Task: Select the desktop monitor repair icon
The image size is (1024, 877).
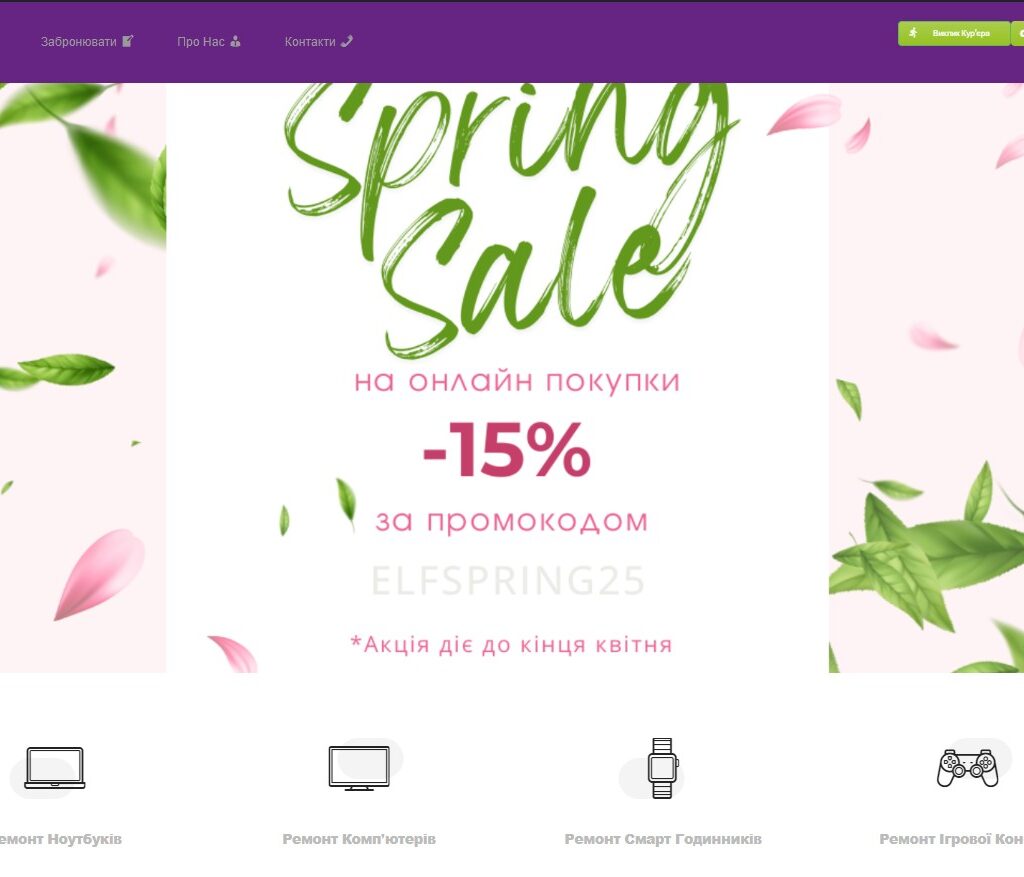Action: pyautogui.click(x=359, y=768)
